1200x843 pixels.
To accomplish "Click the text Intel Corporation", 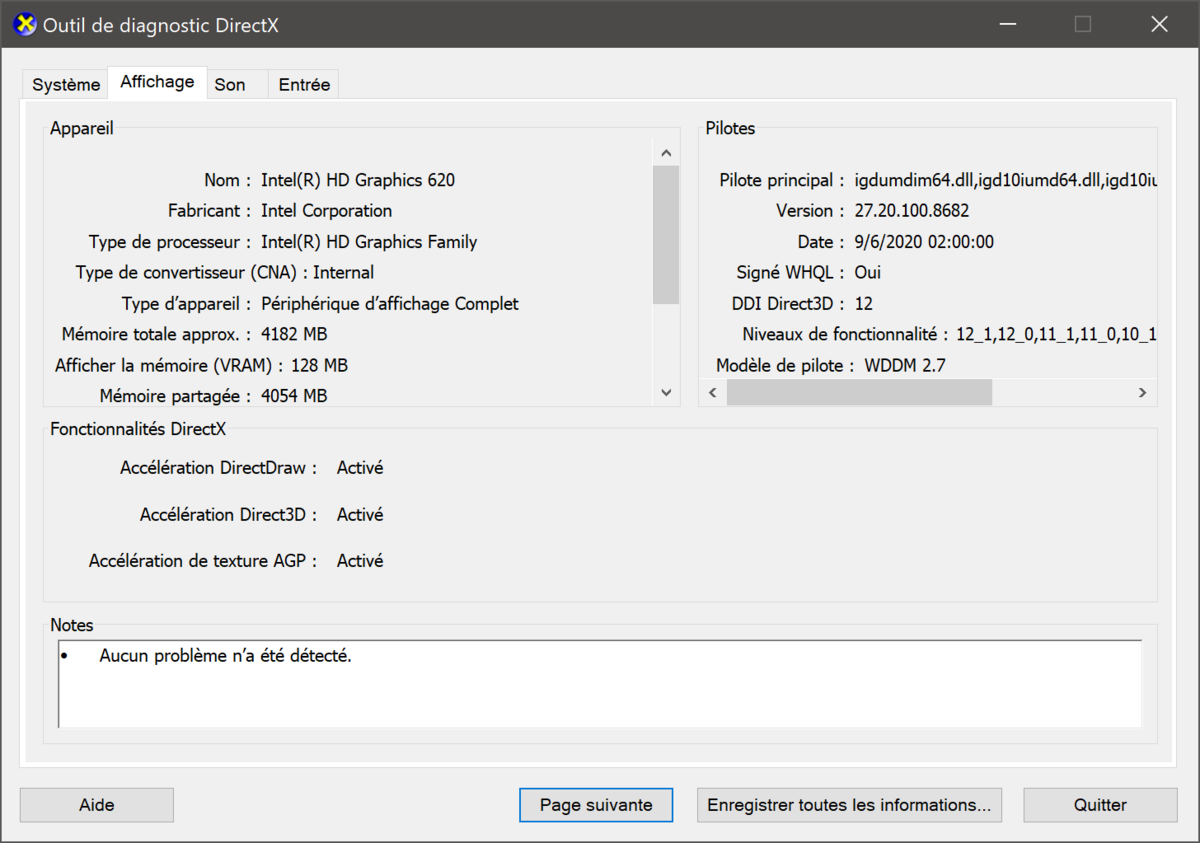I will (x=326, y=211).
